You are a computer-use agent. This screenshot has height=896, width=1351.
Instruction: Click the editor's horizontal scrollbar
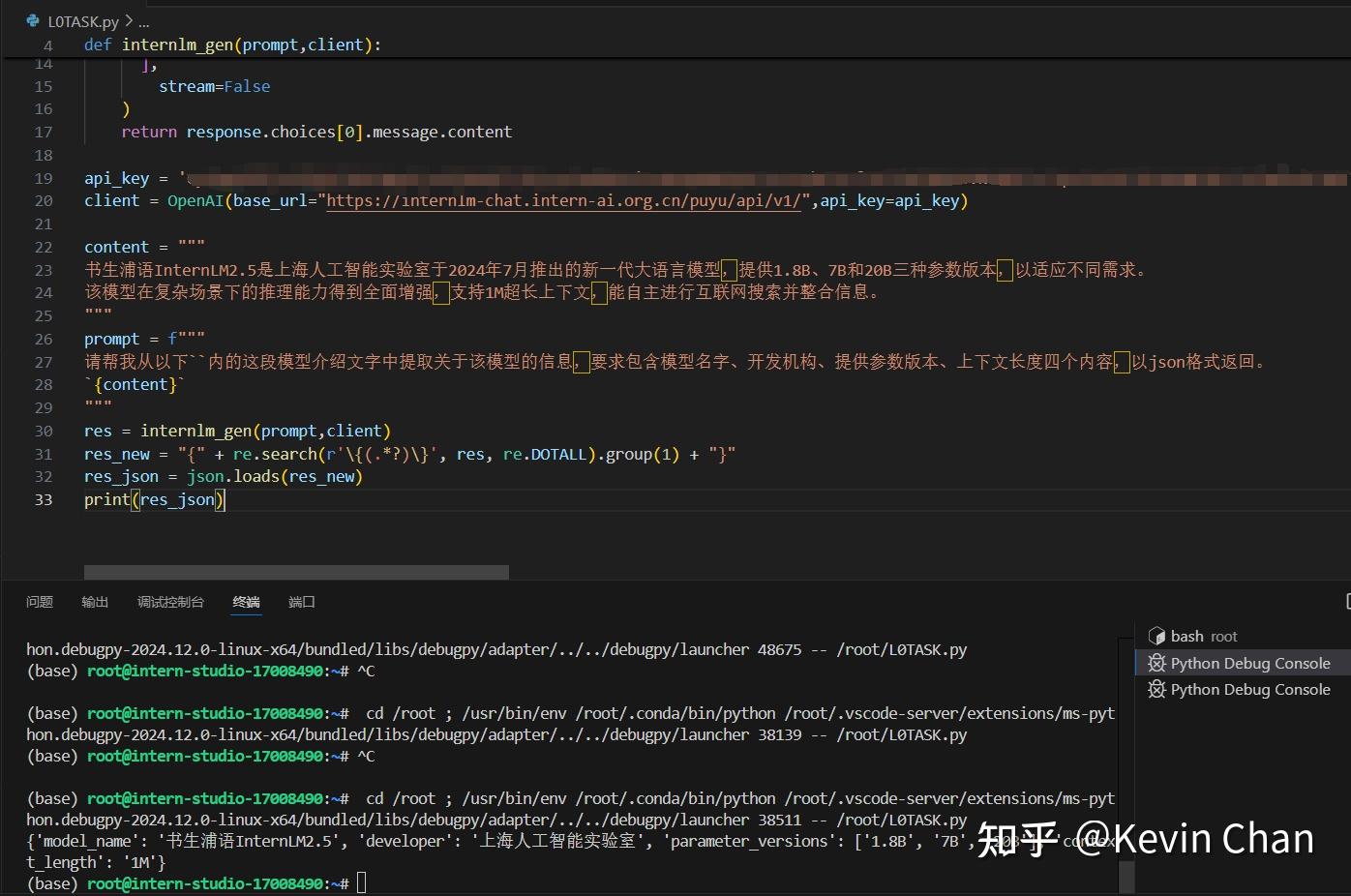pyautogui.click(x=295, y=572)
